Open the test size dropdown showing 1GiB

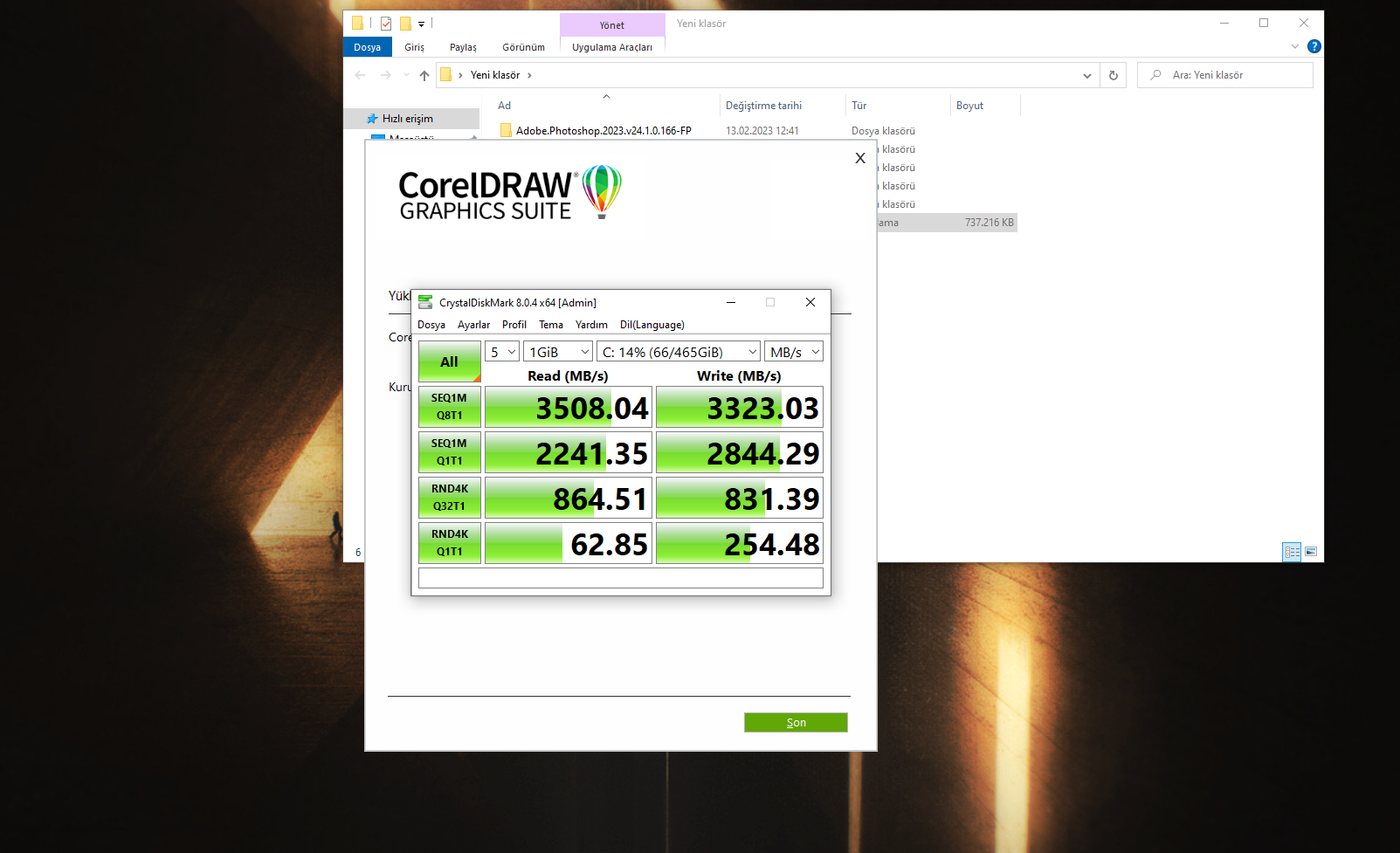[558, 352]
